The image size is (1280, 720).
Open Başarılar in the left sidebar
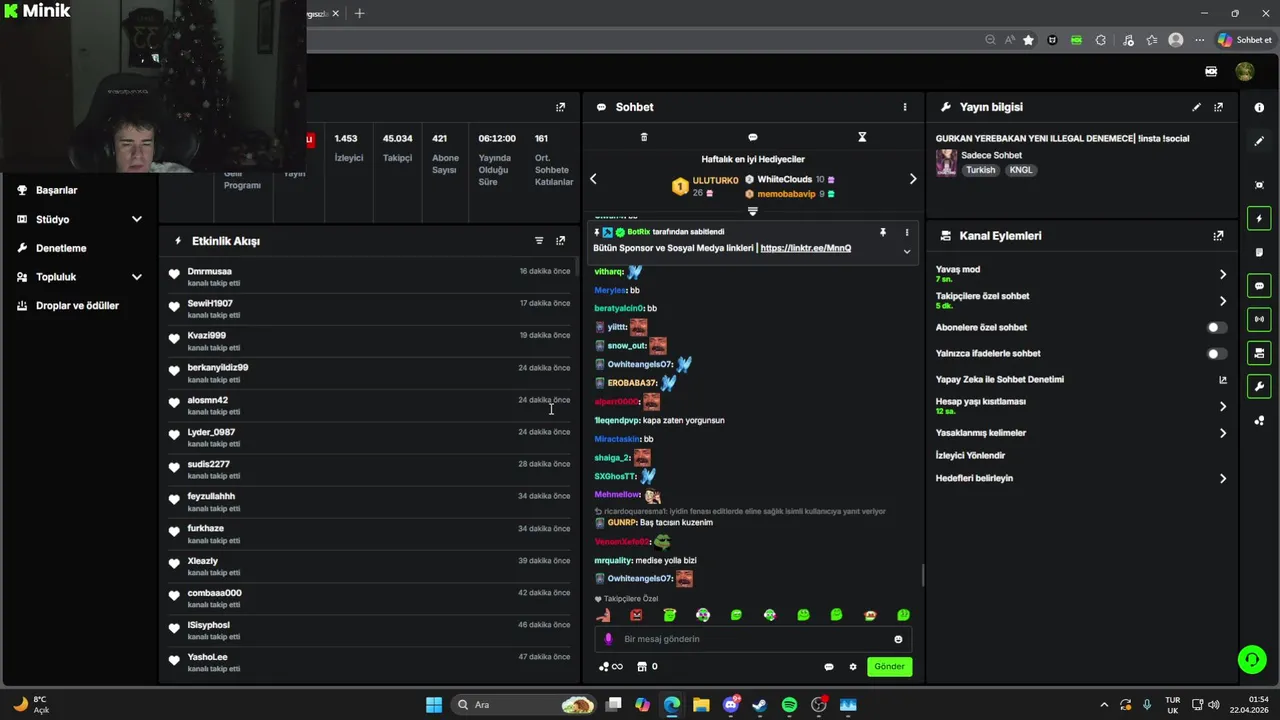click(57, 190)
